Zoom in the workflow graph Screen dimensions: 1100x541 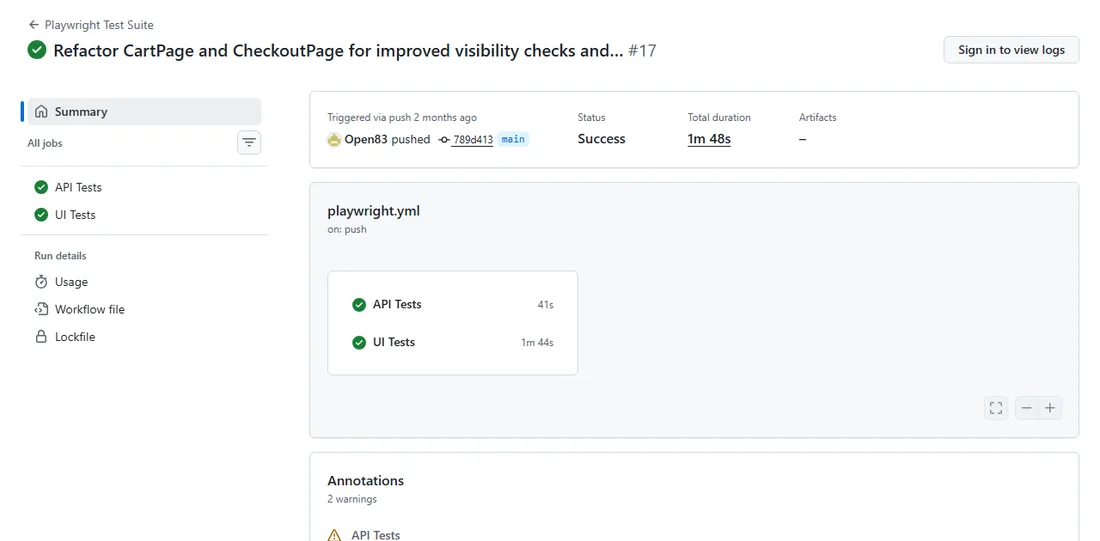(x=1050, y=408)
